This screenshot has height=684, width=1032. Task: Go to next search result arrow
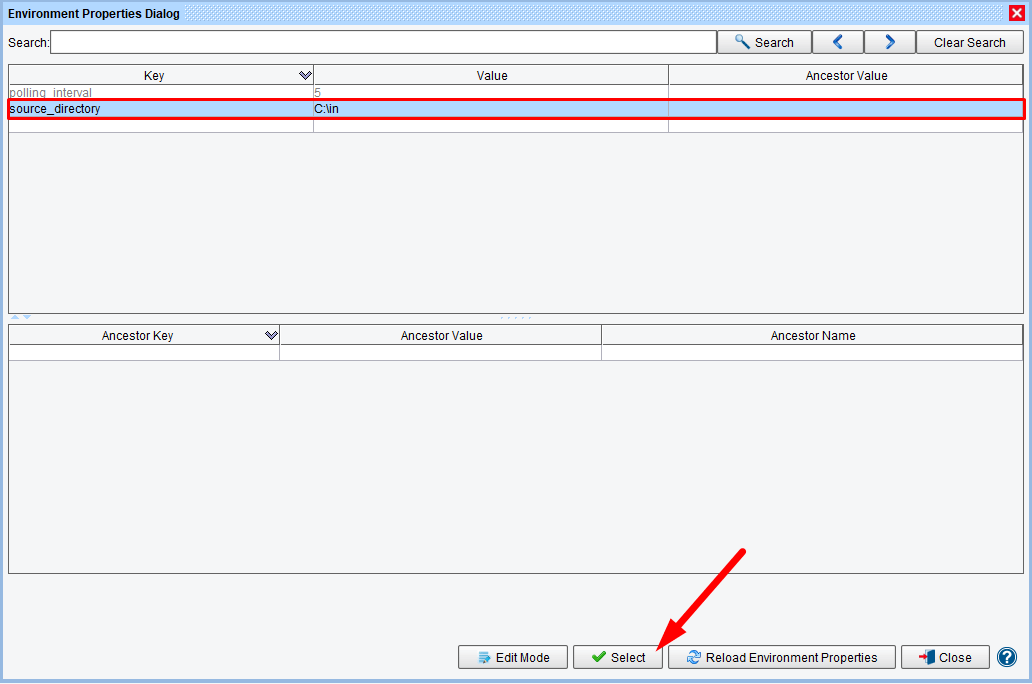tap(889, 42)
